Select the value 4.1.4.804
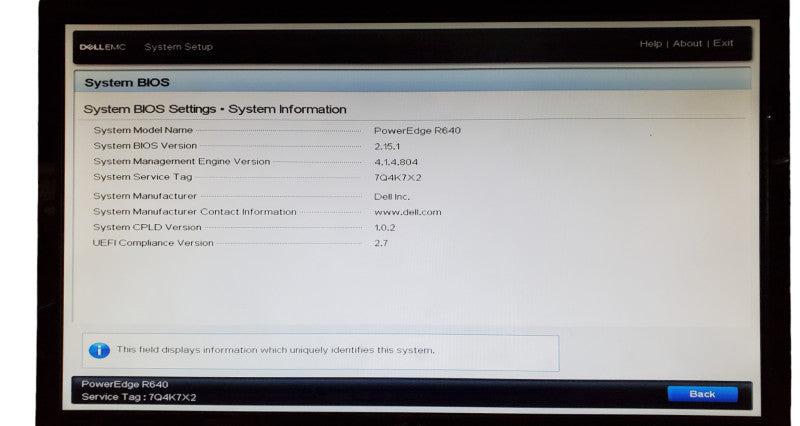This screenshot has width=800, height=426. (396, 162)
